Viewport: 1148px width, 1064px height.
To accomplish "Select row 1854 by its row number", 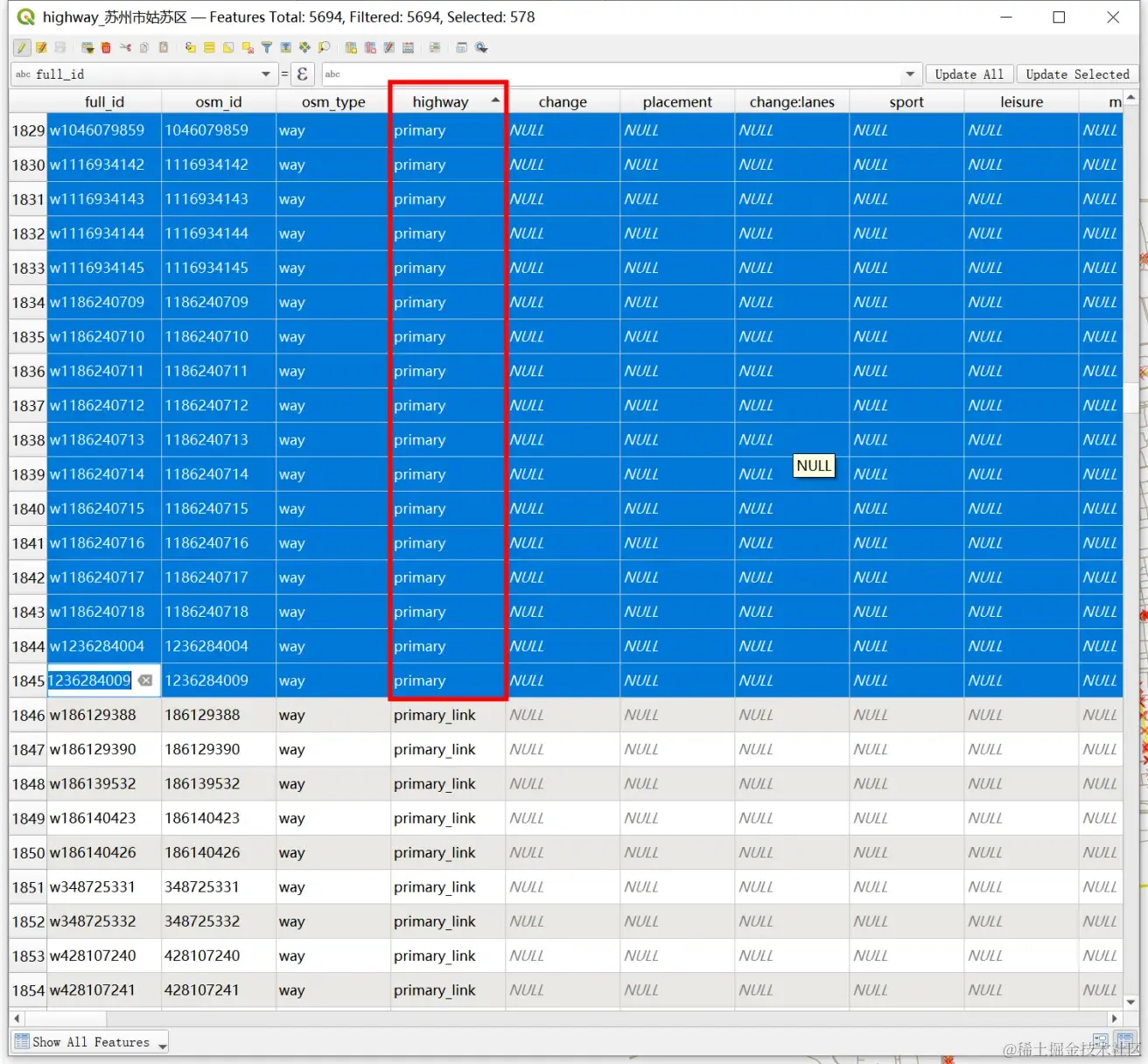I will [28, 990].
